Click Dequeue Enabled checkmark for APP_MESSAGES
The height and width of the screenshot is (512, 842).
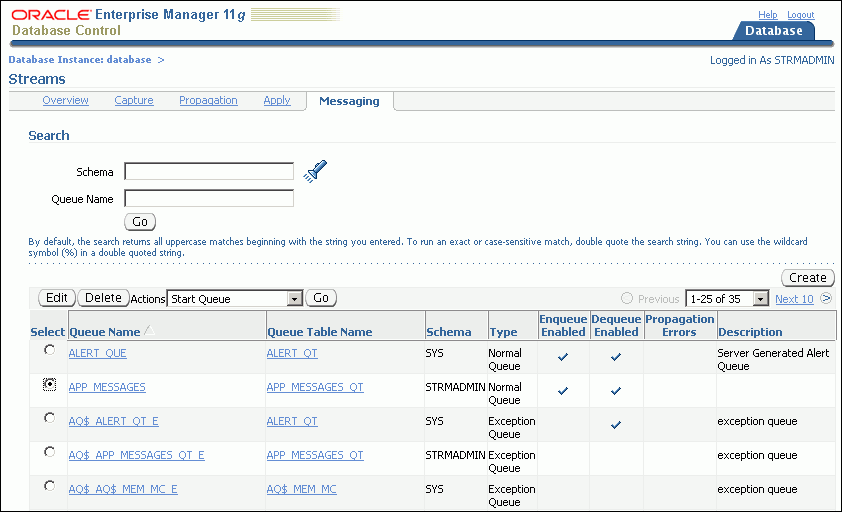(616, 391)
